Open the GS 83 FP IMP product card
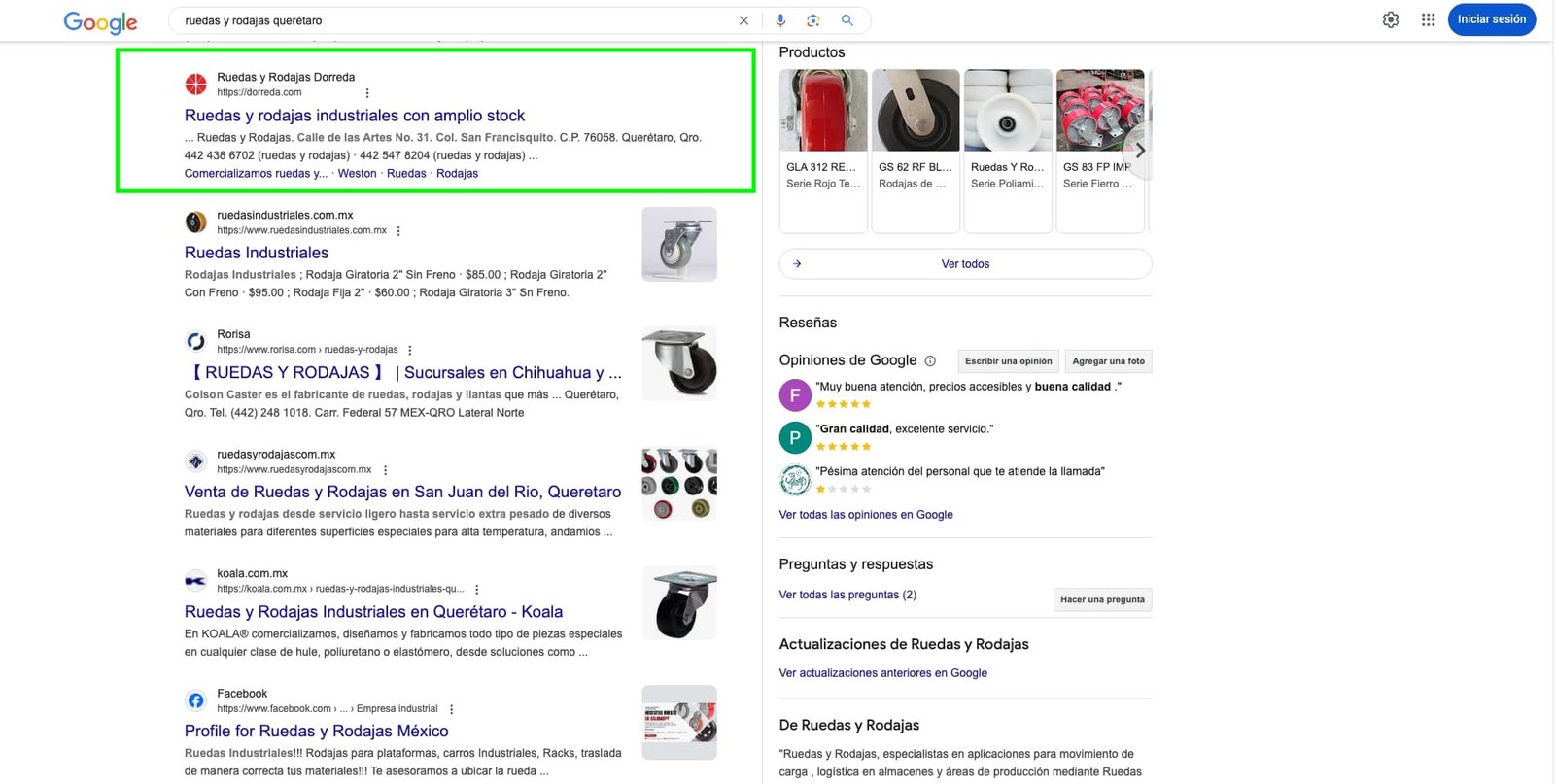Screen dimensions: 1555x784 (x=1100, y=151)
